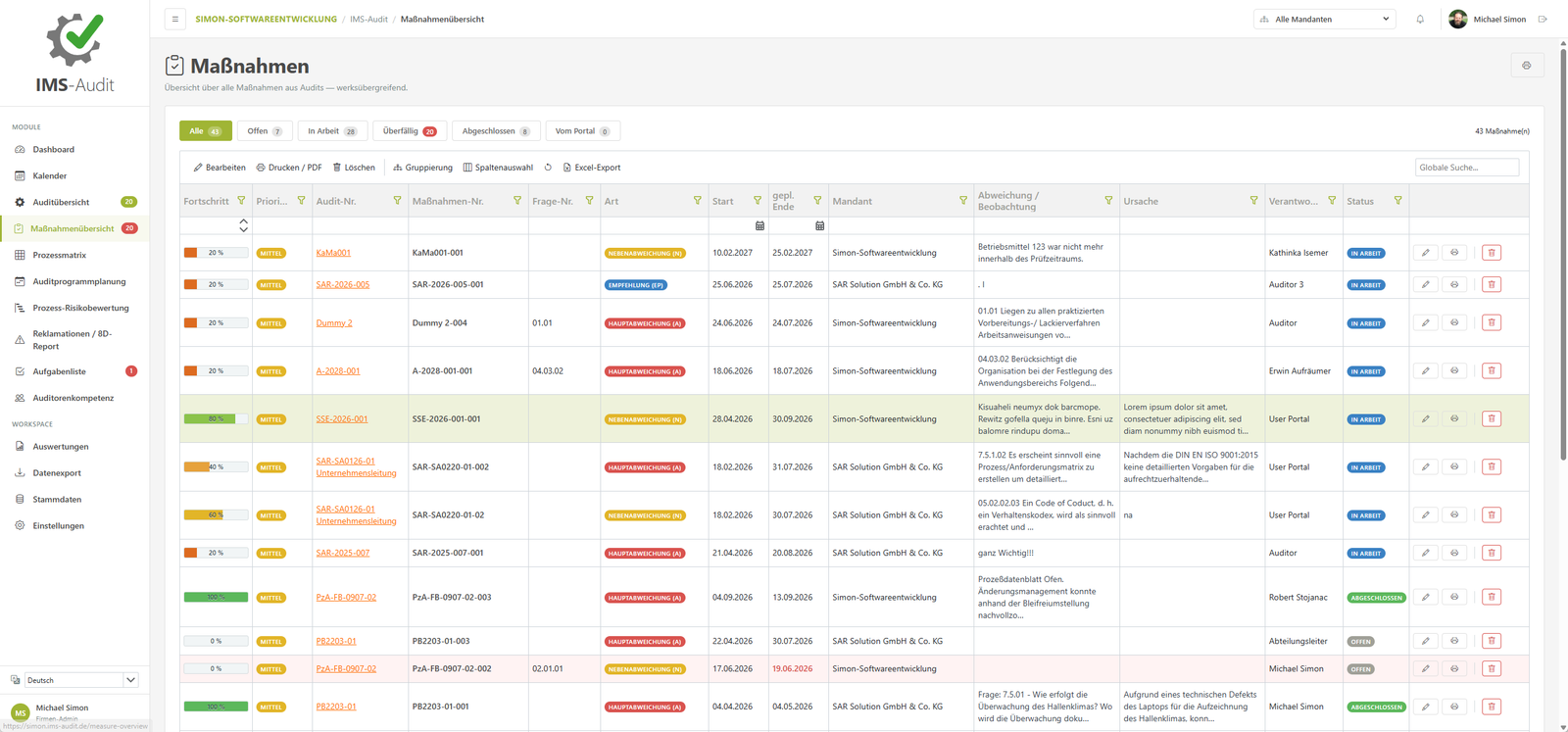Click the logout icon next to Michael Simon
1568x732 pixels.
(1543, 19)
